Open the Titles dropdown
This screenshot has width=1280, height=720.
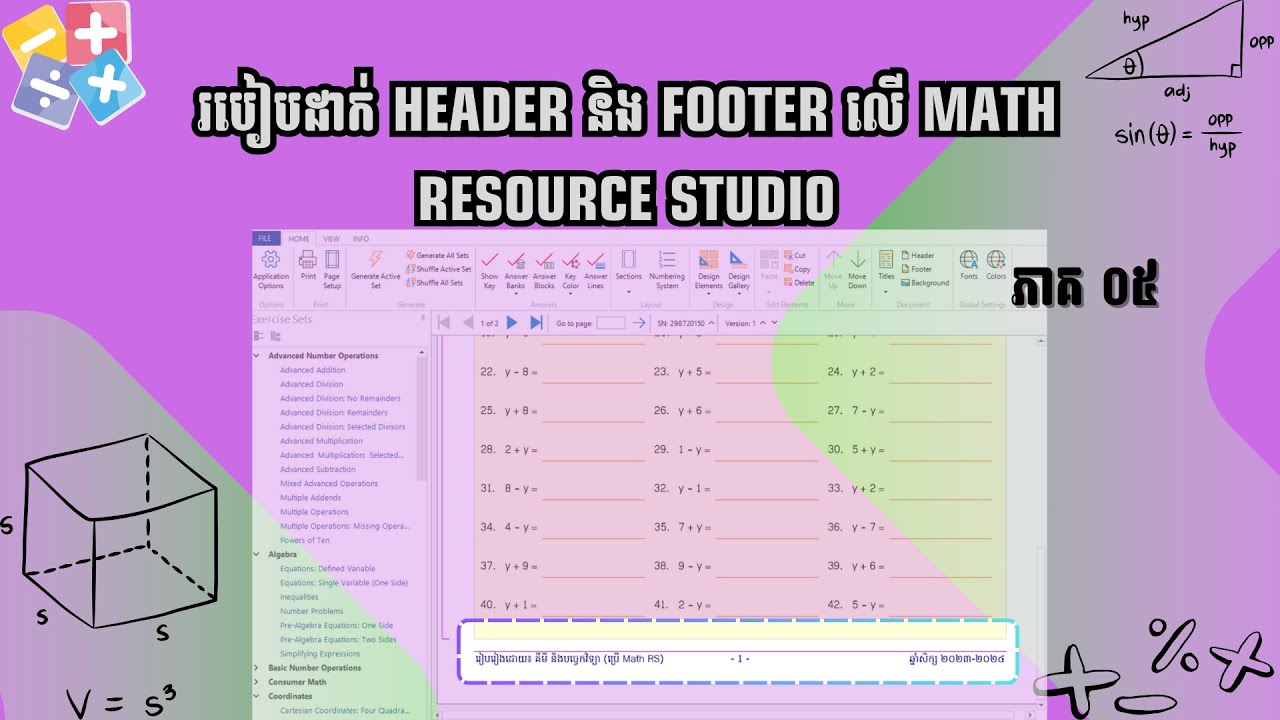(x=886, y=270)
